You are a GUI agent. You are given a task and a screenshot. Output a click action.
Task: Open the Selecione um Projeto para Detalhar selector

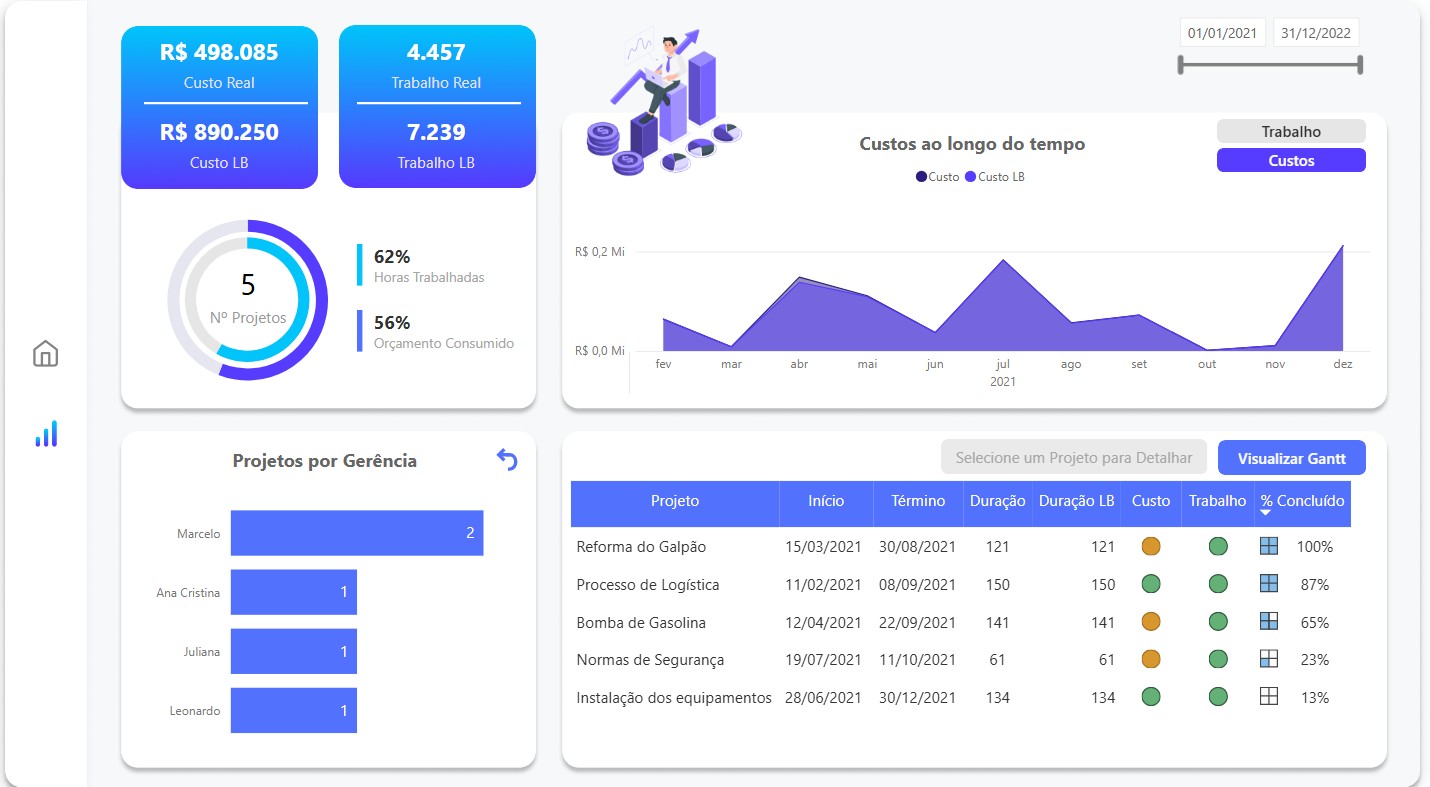point(1073,456)
